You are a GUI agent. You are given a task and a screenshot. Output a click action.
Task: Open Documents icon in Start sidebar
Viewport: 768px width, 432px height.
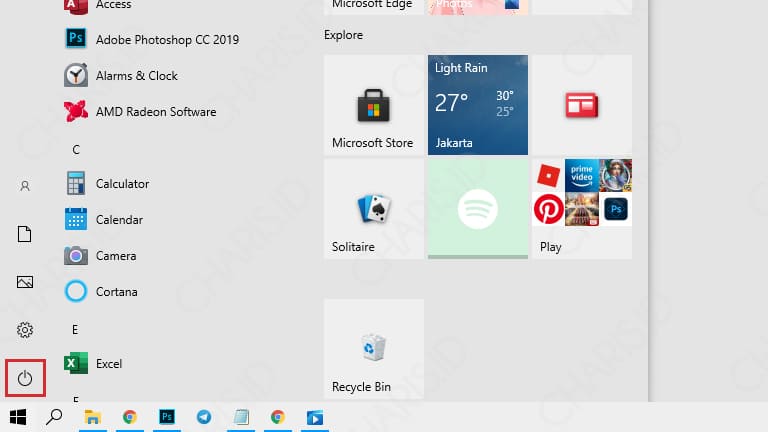[x=24, y=234]
